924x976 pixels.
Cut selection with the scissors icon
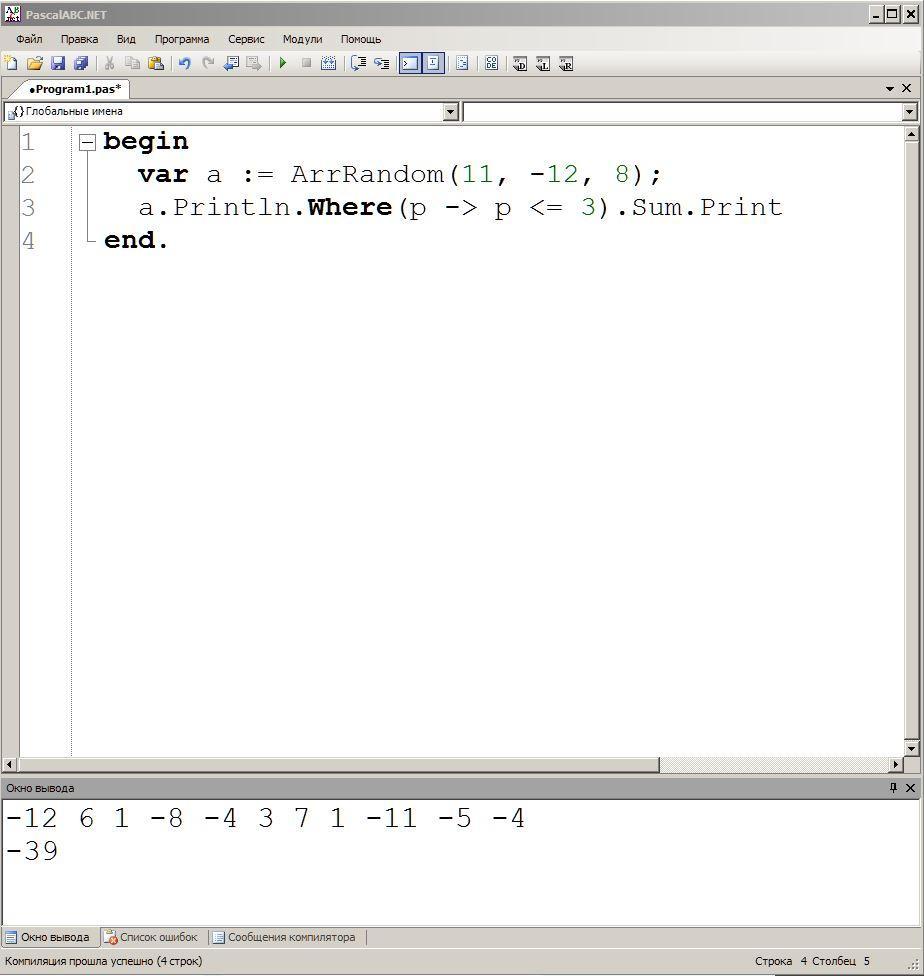[x=110, y=63]
